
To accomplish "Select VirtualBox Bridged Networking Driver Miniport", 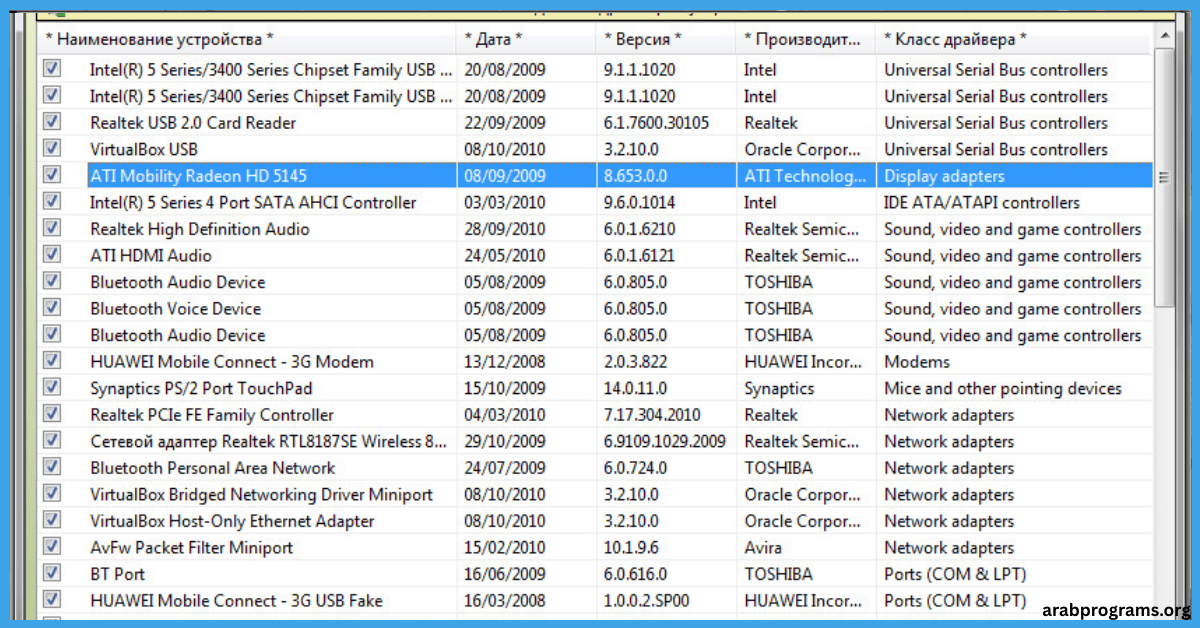I will 261,494.
